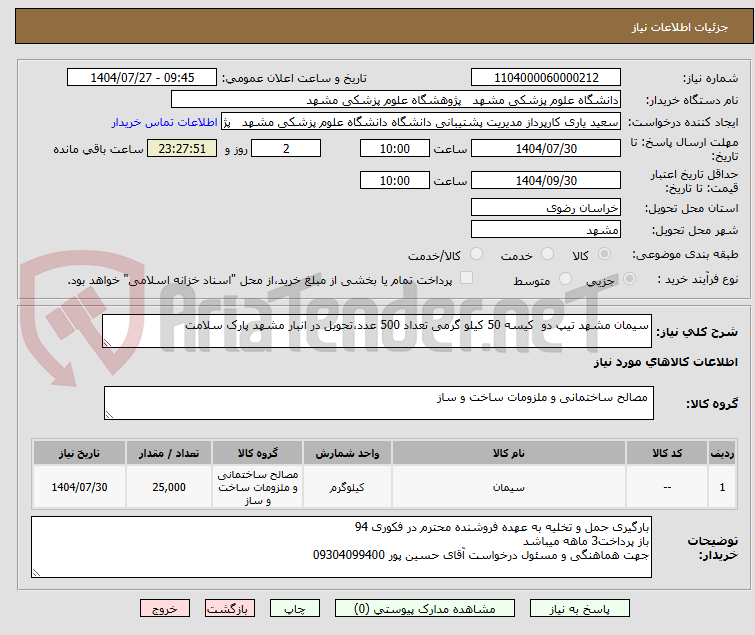Click the 25,000 quantity cell
This screenshot has height=635, width=755.
tap(169, 487)
